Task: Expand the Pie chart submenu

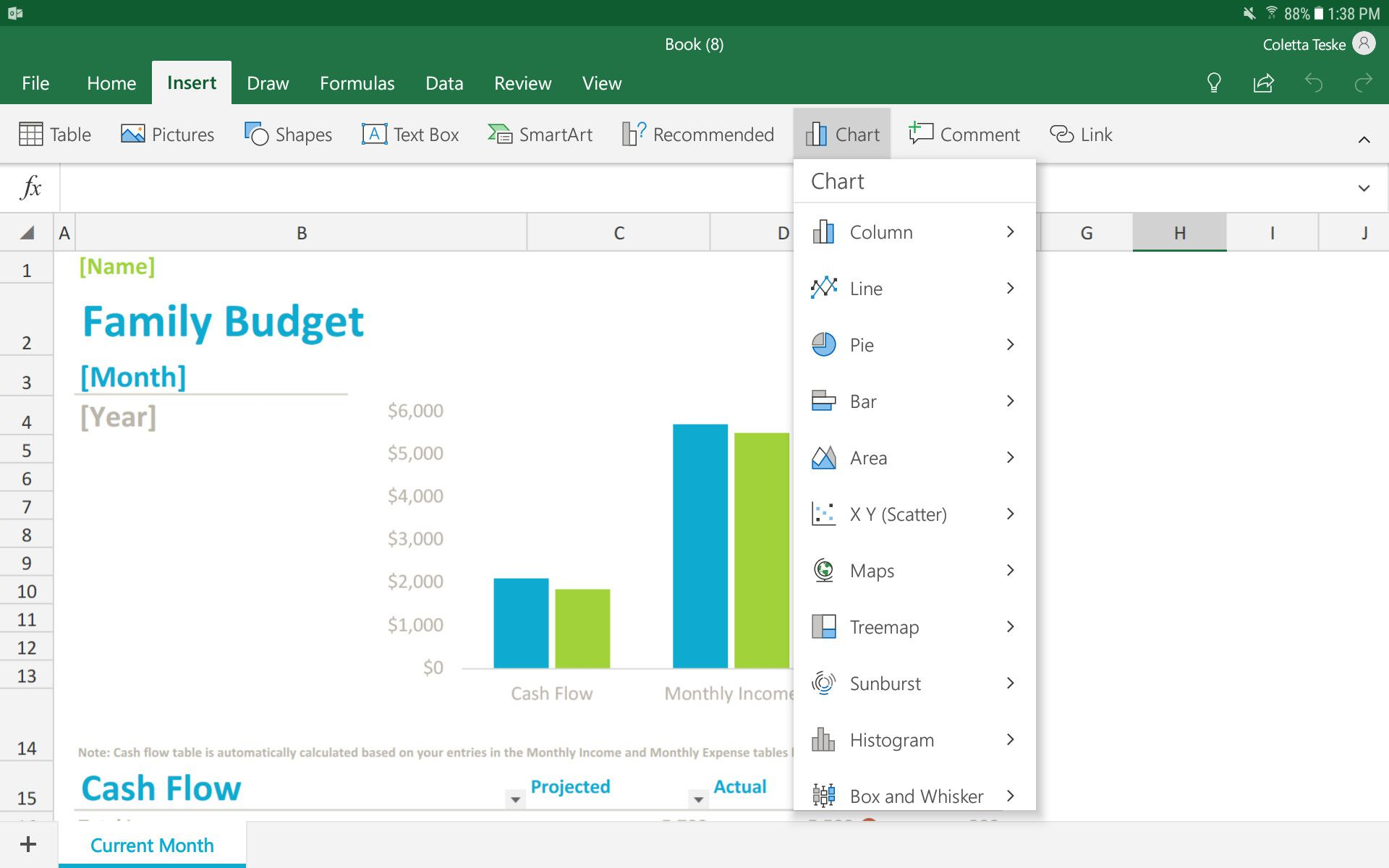Action: 915,344
